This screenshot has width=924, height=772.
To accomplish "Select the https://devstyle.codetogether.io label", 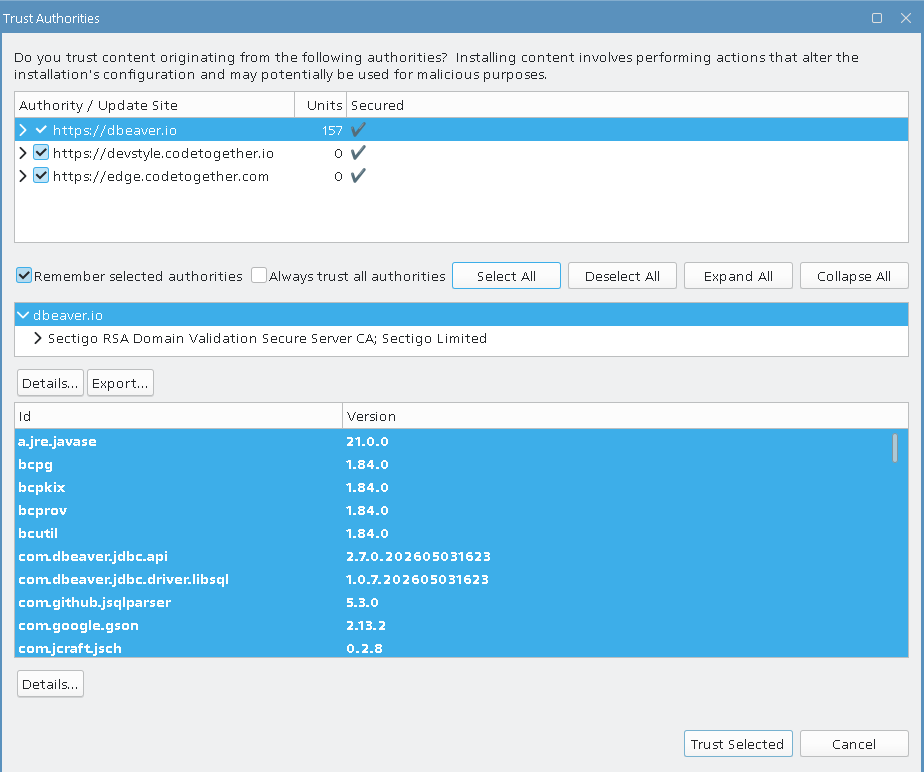I will point(163,153).
